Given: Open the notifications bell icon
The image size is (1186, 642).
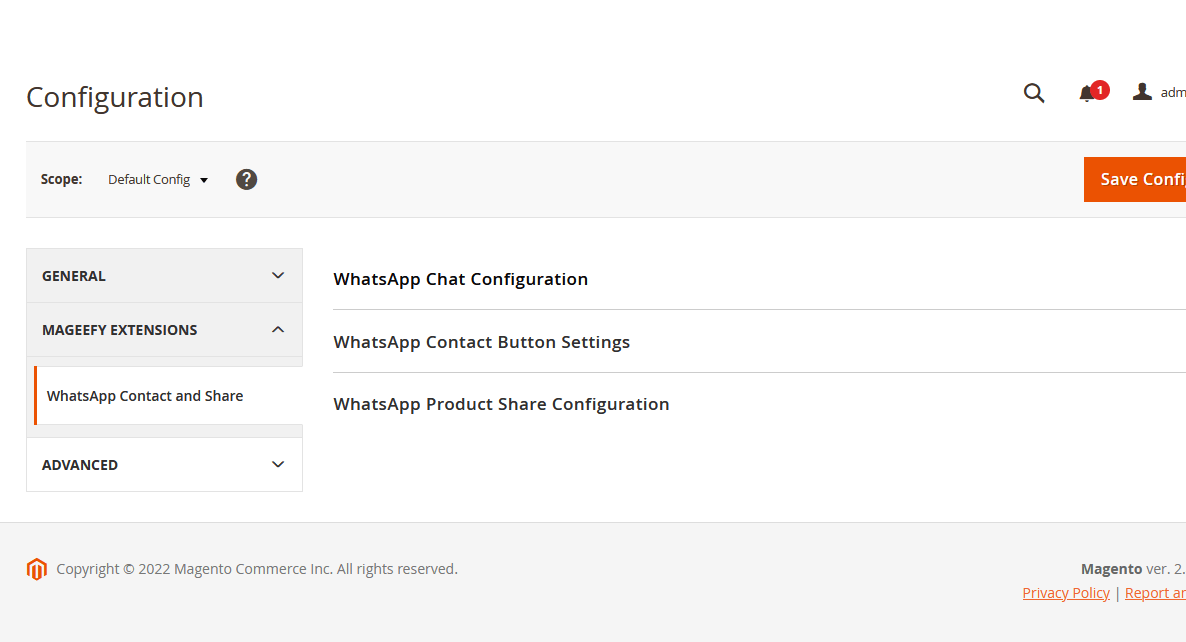Looking at the screenshot, I should pos(1087,93).
